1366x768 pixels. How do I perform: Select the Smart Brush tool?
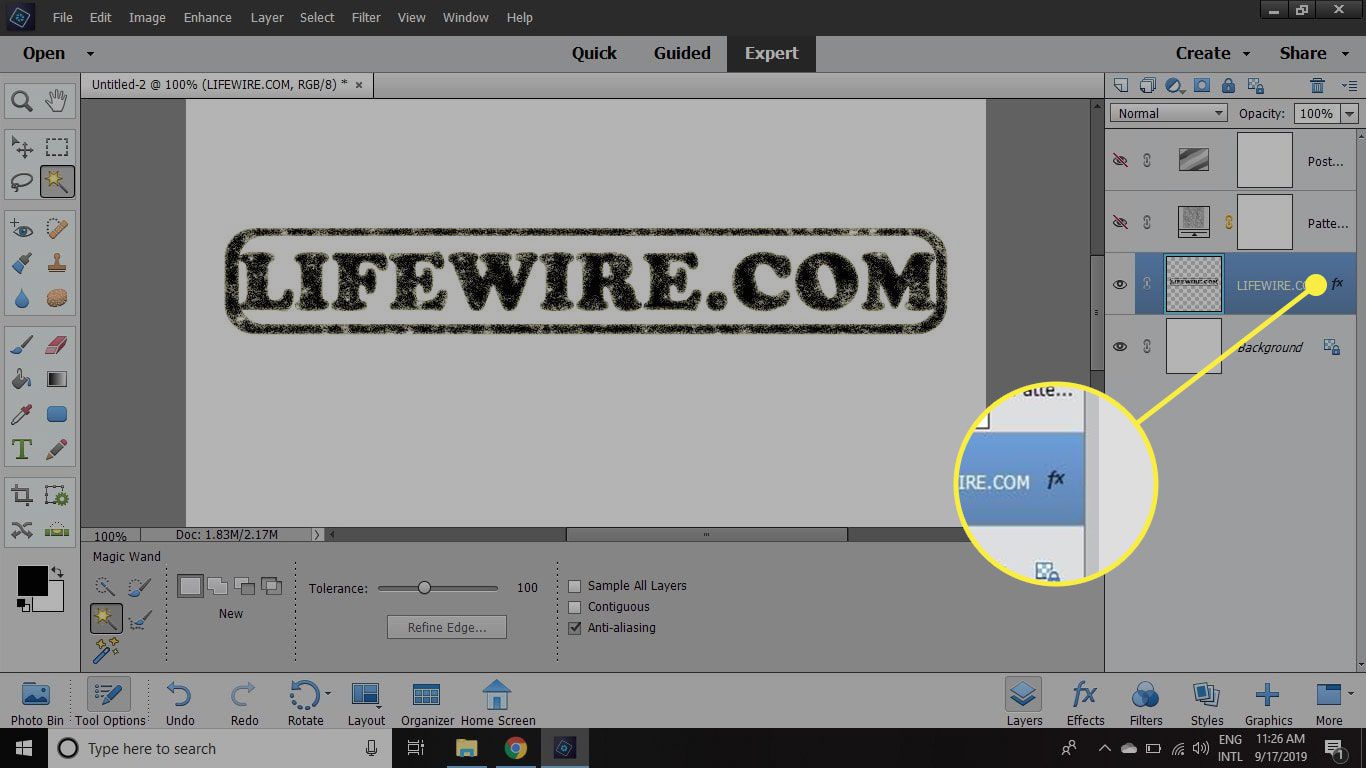(22, 264)
